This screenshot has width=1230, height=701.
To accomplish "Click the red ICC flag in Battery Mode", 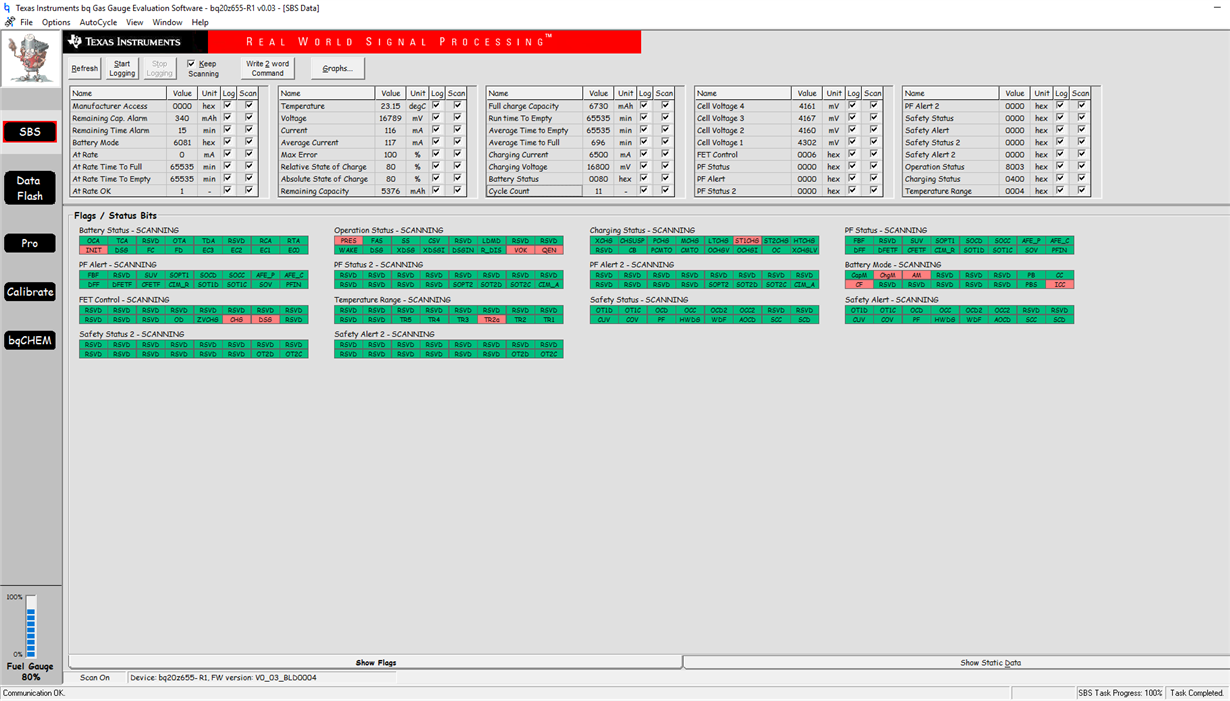I will pos(1060,284).
